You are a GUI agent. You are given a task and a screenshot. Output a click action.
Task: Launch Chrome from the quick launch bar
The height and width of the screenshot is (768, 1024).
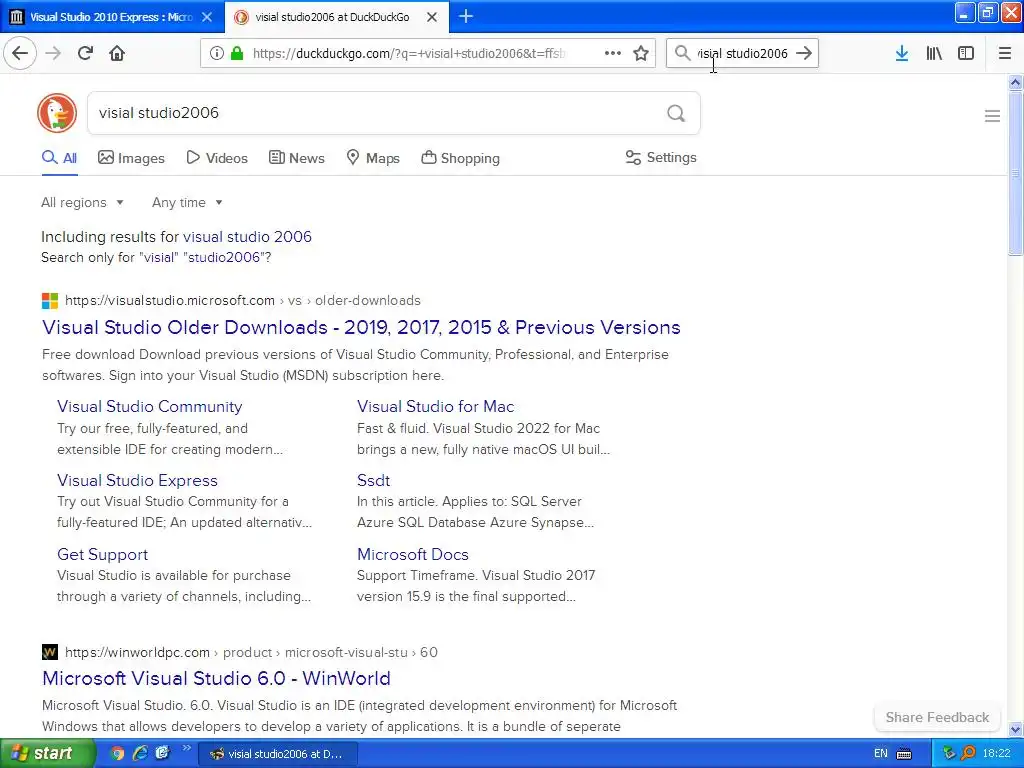coord(117,753)
